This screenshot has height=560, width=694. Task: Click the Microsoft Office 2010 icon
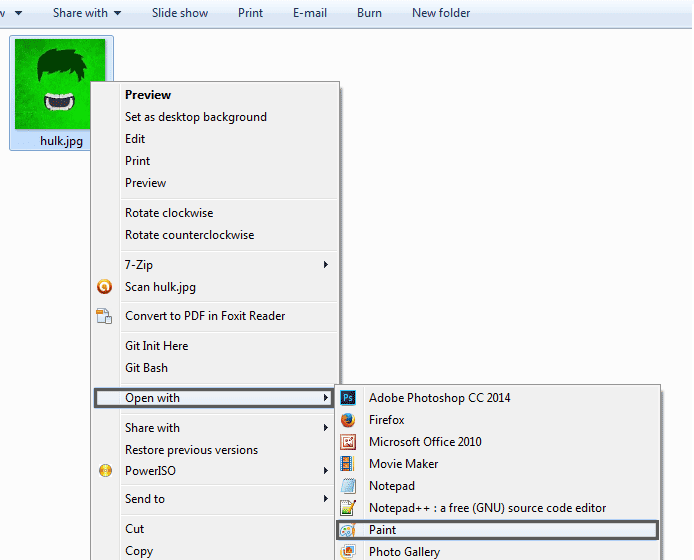point(348,442)
